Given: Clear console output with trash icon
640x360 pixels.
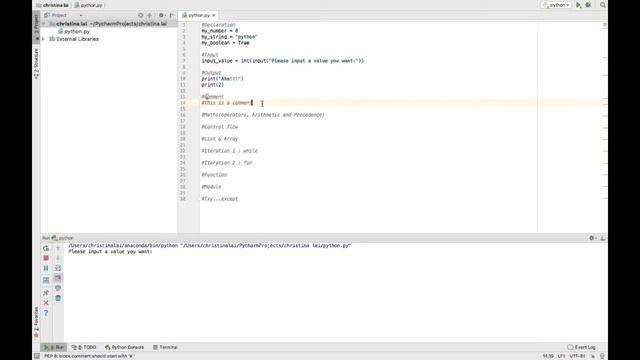Looking at the screenshot, I should (58, 298).
